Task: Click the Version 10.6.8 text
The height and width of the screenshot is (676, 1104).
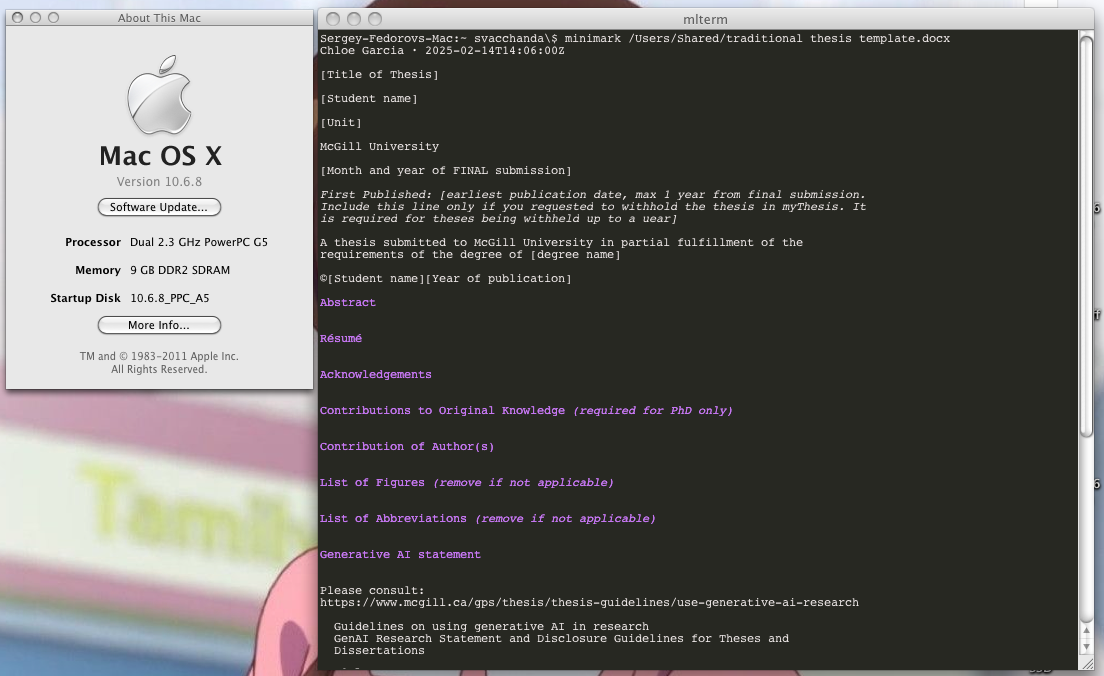Action: pos(159,182)
